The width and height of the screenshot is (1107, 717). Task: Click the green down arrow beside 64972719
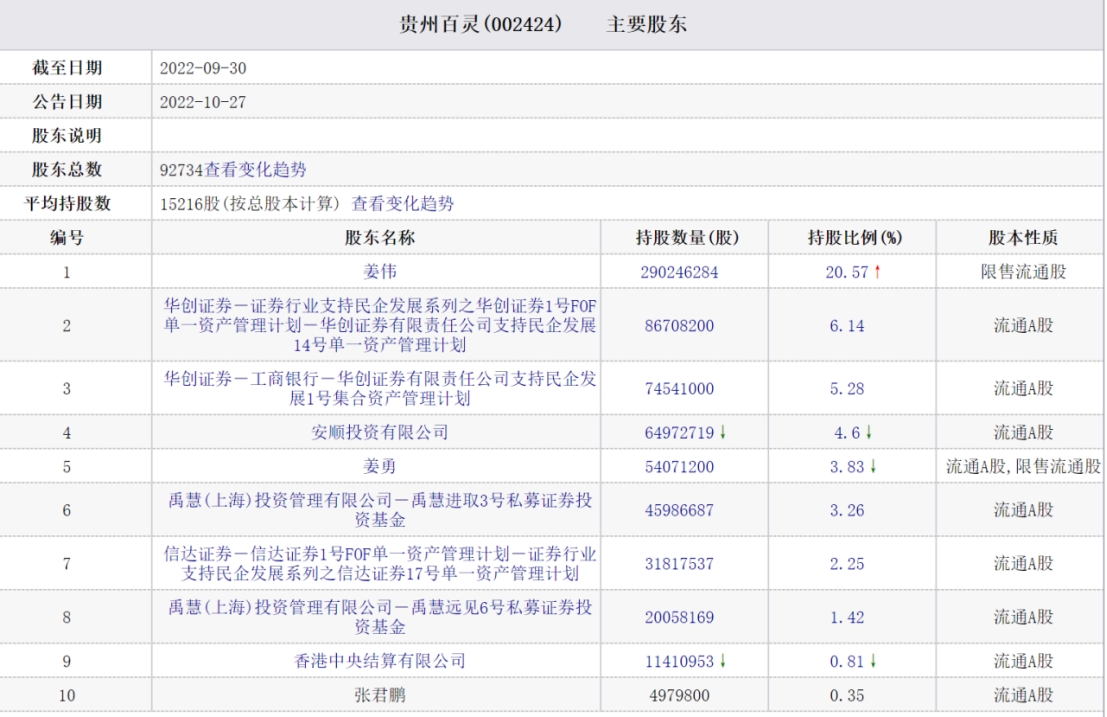[722, 433]
